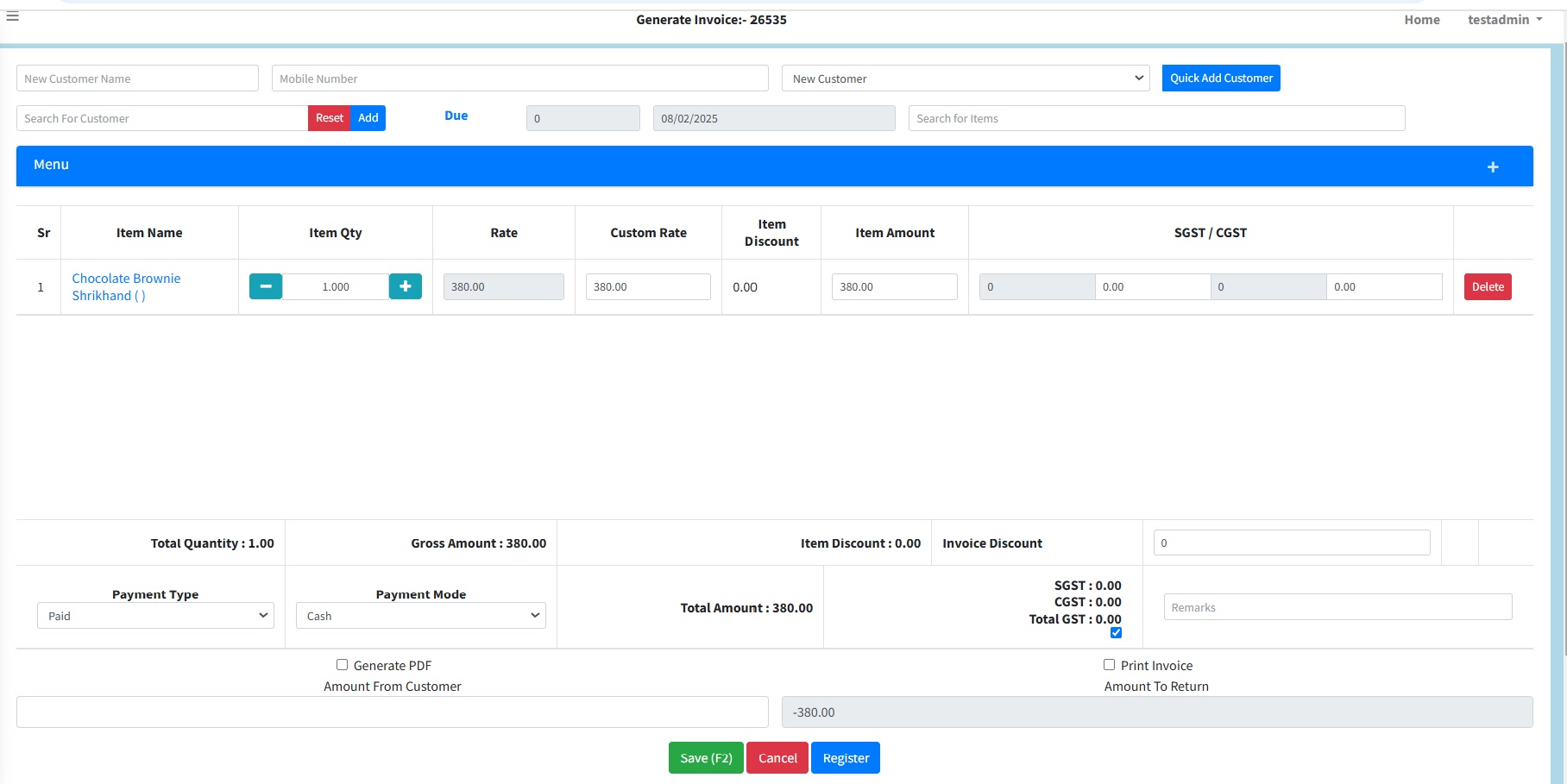Click the plus icon to increase item quantity
The height and width of the screenshot is (784, 1567).
coord(405,286)
